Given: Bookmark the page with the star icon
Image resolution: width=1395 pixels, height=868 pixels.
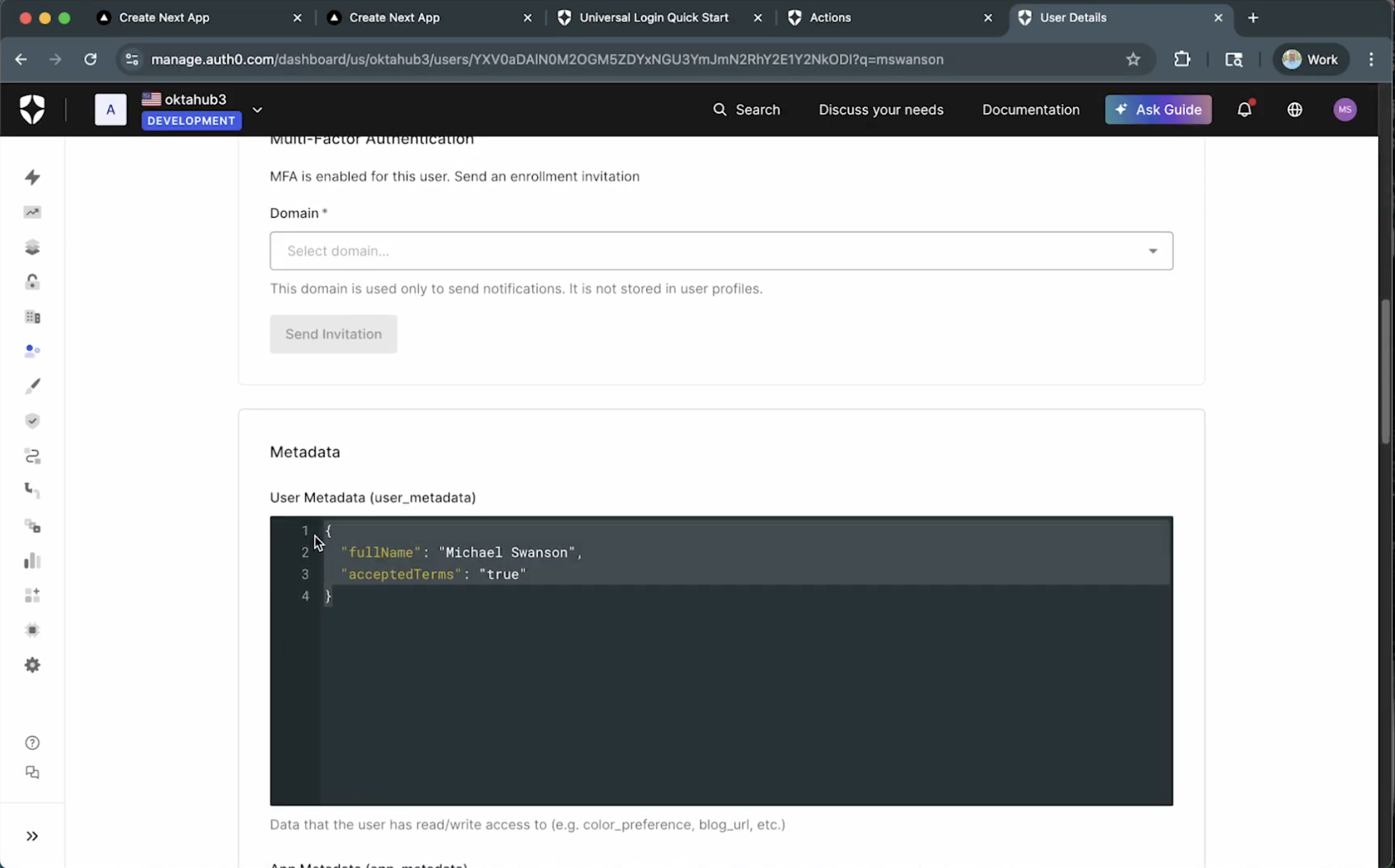Looking at the screenshot, I should coord(1132,59).
